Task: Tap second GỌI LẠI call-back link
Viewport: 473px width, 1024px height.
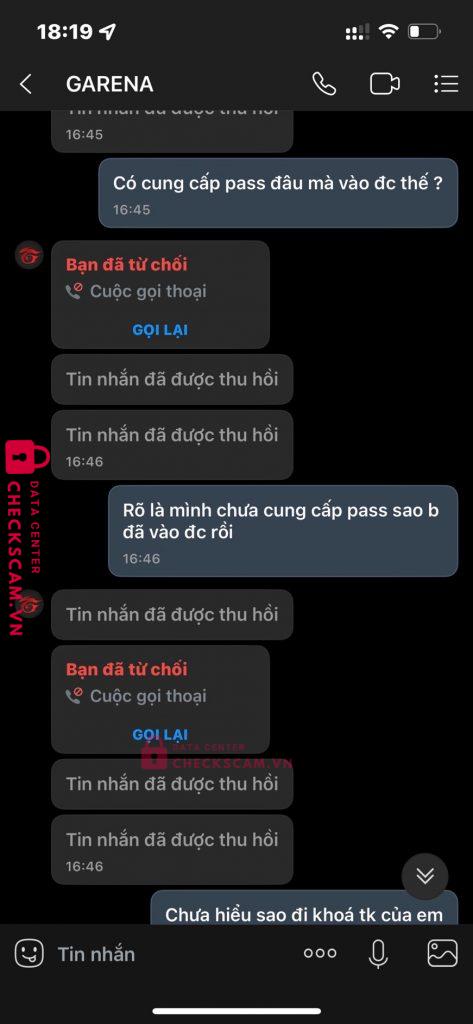Action: pyautogui.click(x=160, y=735)
